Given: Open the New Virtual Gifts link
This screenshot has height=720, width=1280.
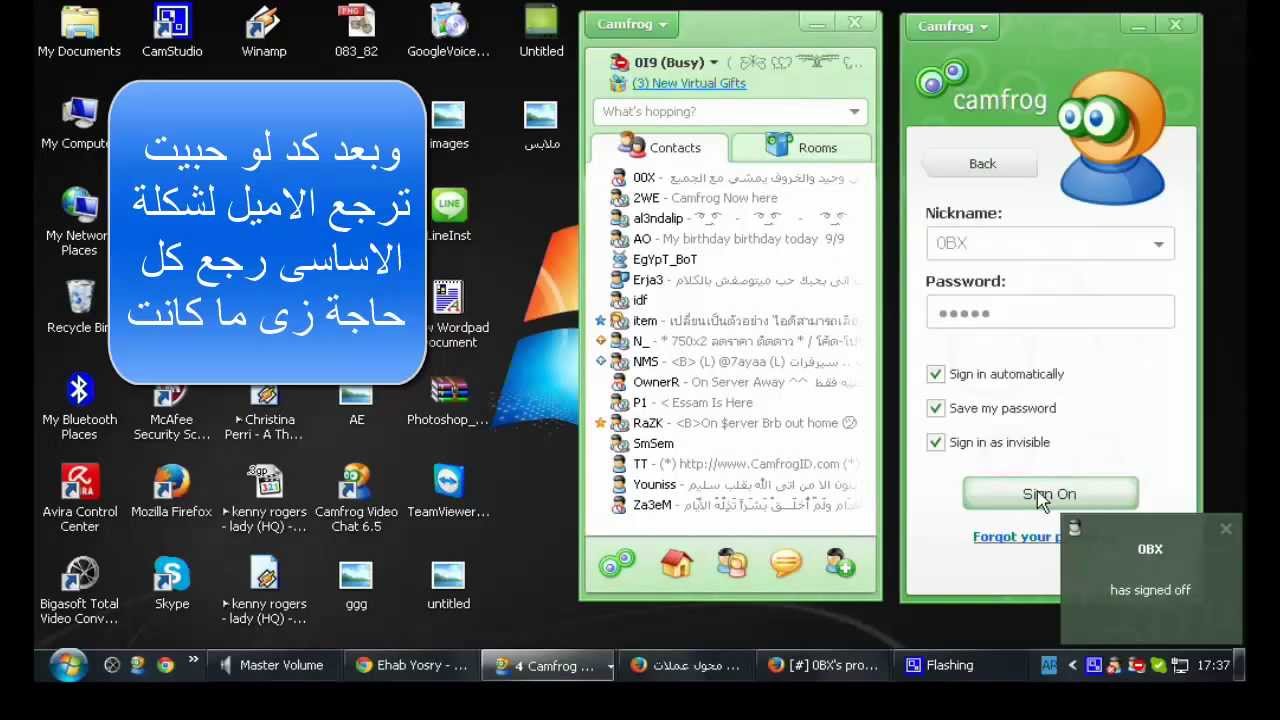Looking at the screenshot, I should tap(689, 83).
